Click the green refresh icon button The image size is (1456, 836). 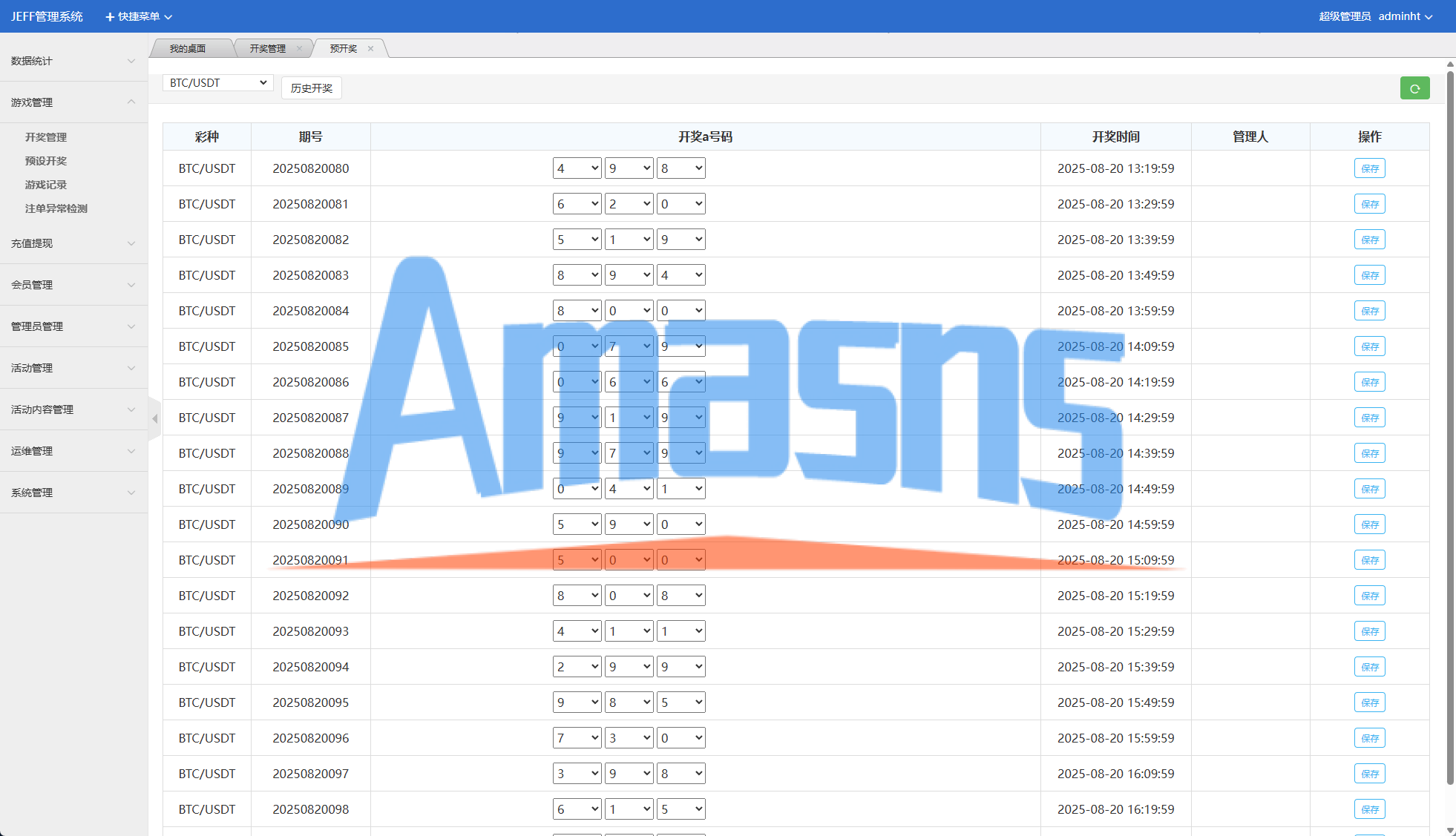click(x=1414, y=88)
